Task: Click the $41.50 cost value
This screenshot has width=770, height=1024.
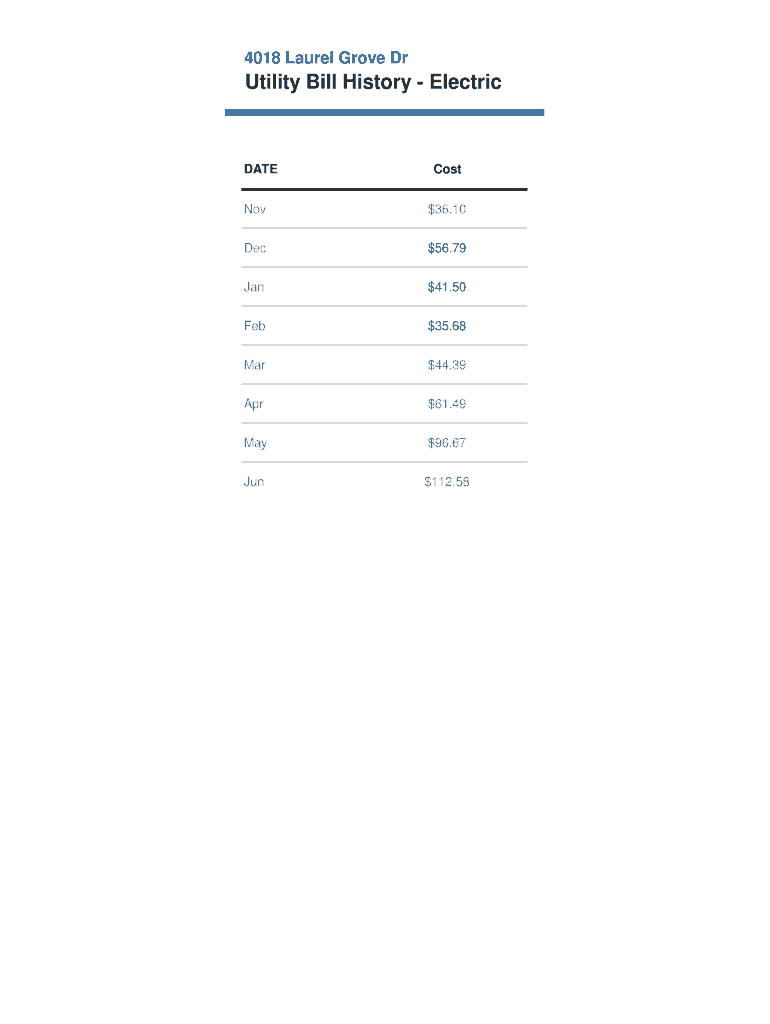Action: [x=447, y=287]
